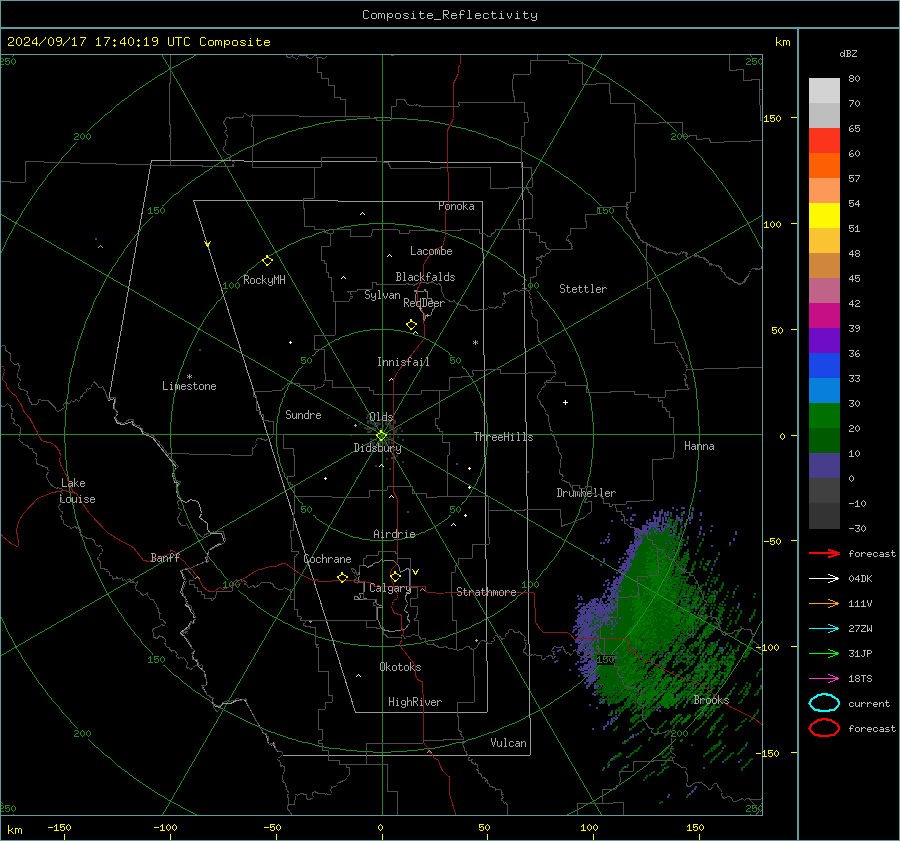The image size is (900, 841).
Task: Click the Ponoka city label
Action: coord(456,206)
